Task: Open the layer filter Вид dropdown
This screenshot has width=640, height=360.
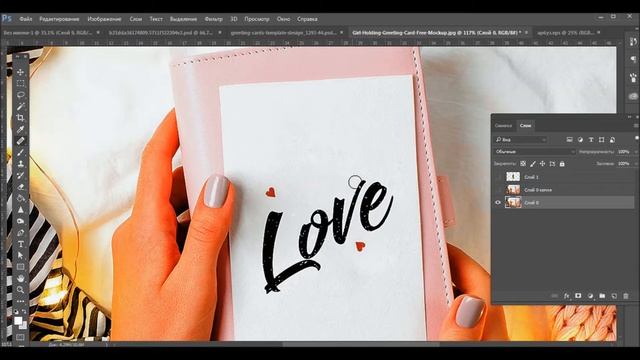Action: tap(520, 140)
